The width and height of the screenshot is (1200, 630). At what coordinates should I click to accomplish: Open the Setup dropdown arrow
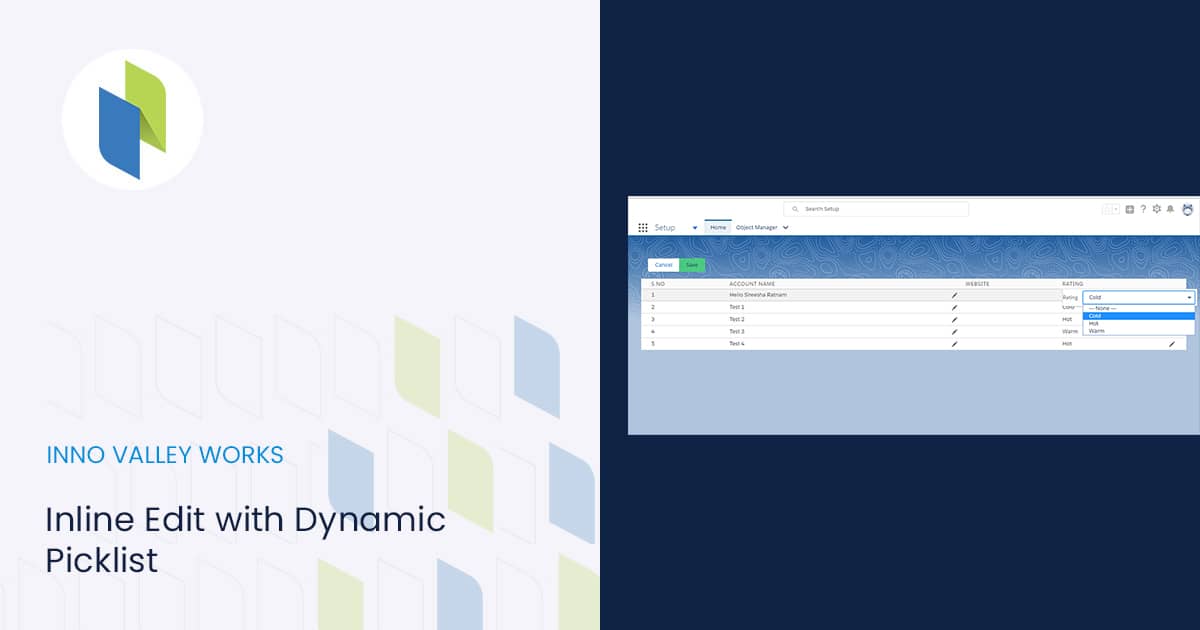(x=695, y=228)
